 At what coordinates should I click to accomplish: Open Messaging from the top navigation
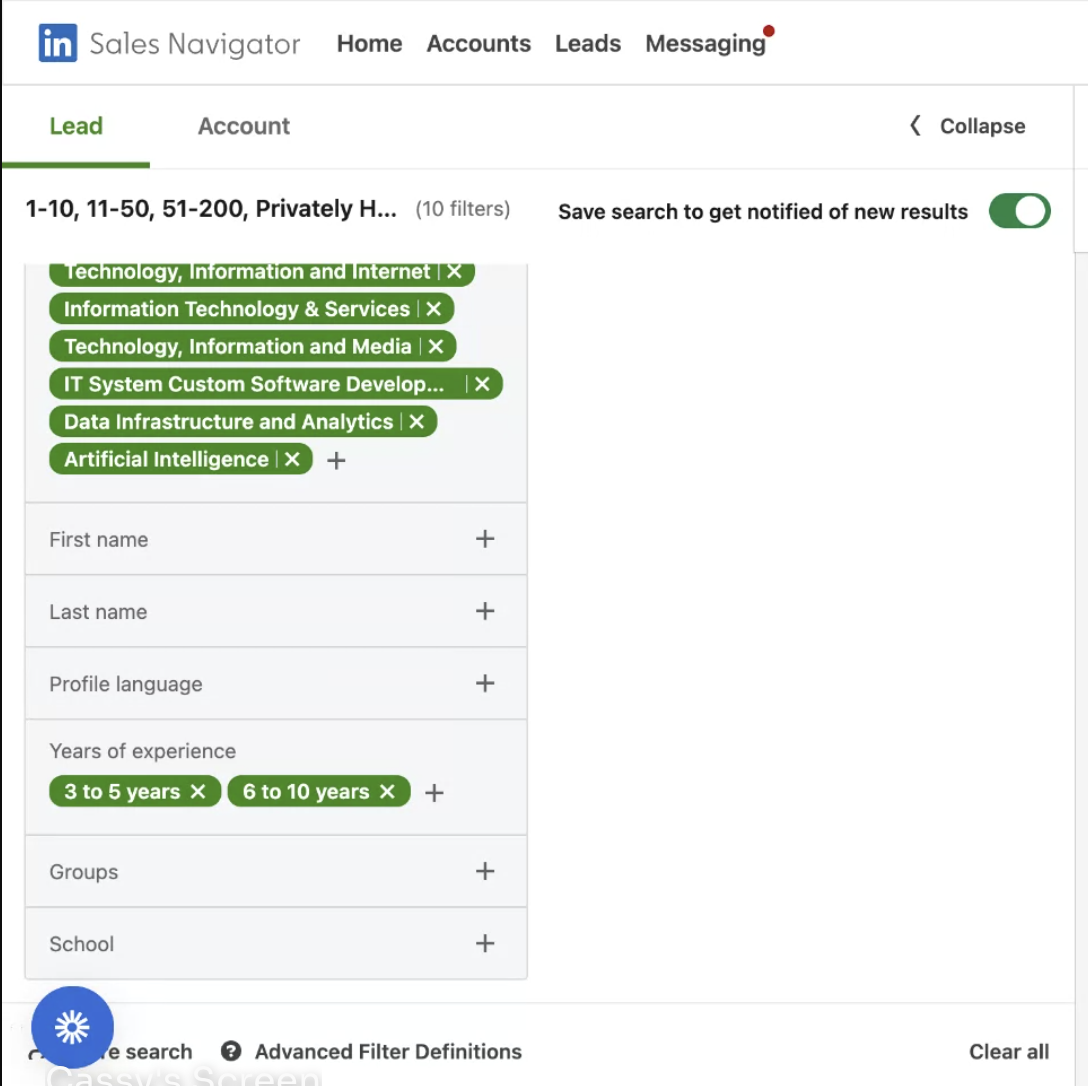(705, 44)
